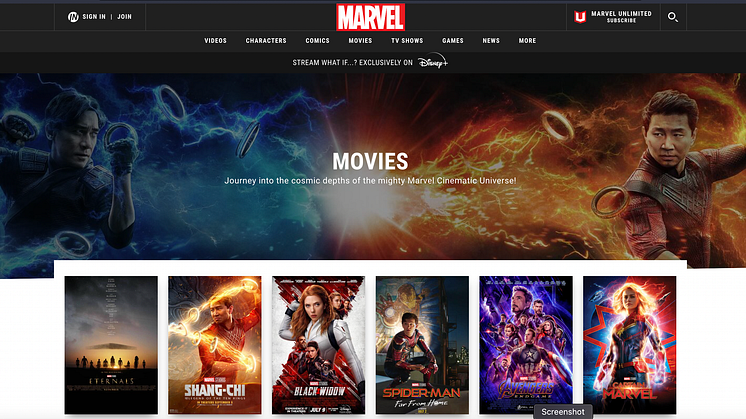Go to Characters in navigation
Image resolution: width=746 pixels, height=419 pixels.
click(266, 41)
